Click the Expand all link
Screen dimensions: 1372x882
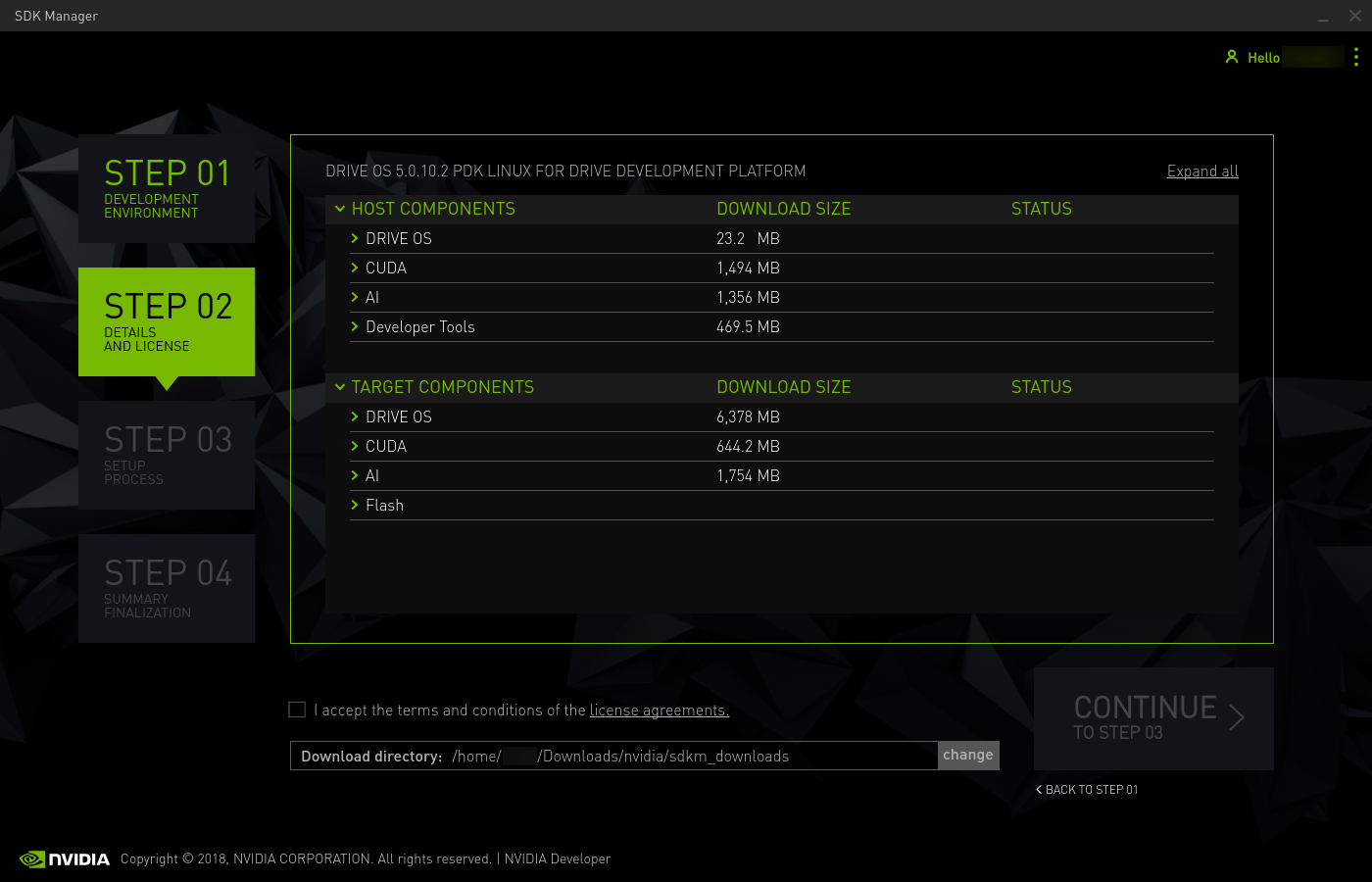1202,171
